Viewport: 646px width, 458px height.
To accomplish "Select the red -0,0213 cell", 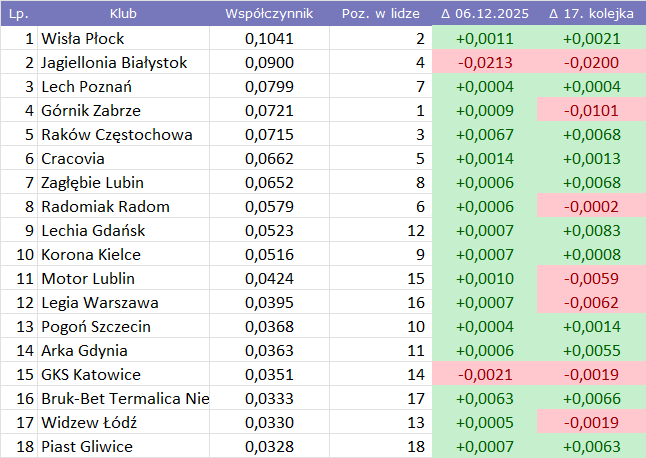I will [x=484, y=63].
